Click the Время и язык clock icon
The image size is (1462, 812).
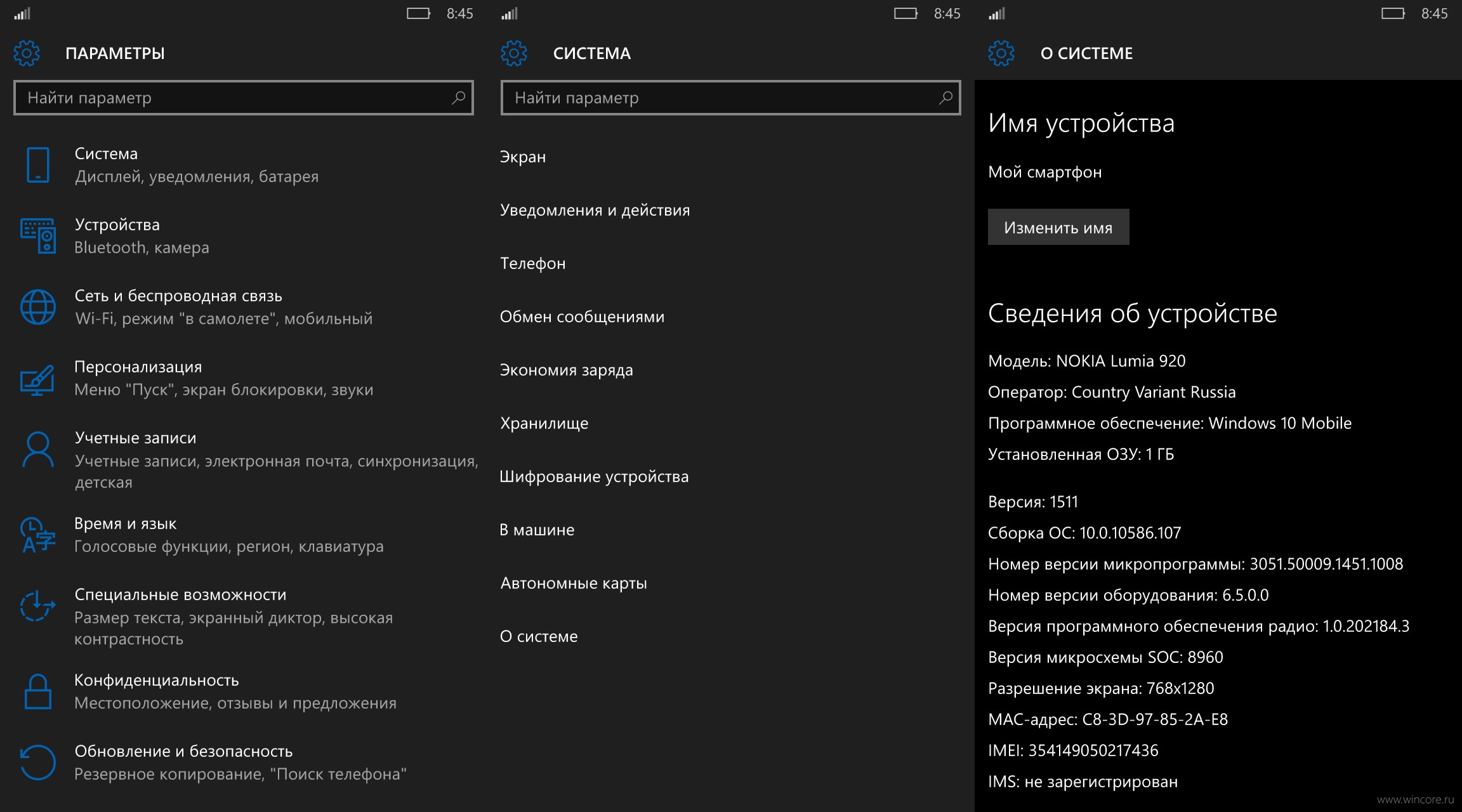click(x=38, y=535)
